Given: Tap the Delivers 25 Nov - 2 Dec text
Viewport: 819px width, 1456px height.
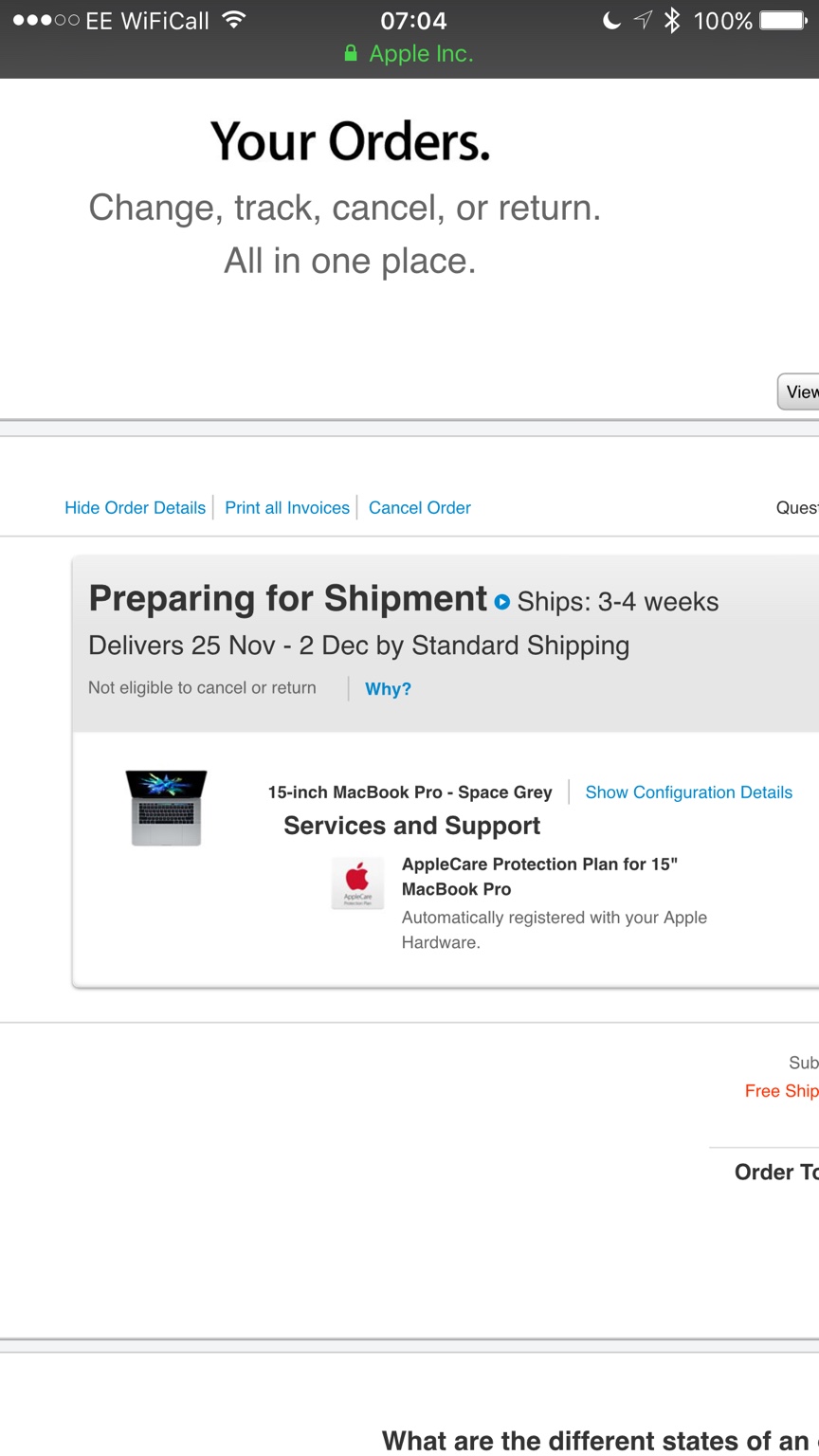Looking at the screenshot, I should (358, 646).
